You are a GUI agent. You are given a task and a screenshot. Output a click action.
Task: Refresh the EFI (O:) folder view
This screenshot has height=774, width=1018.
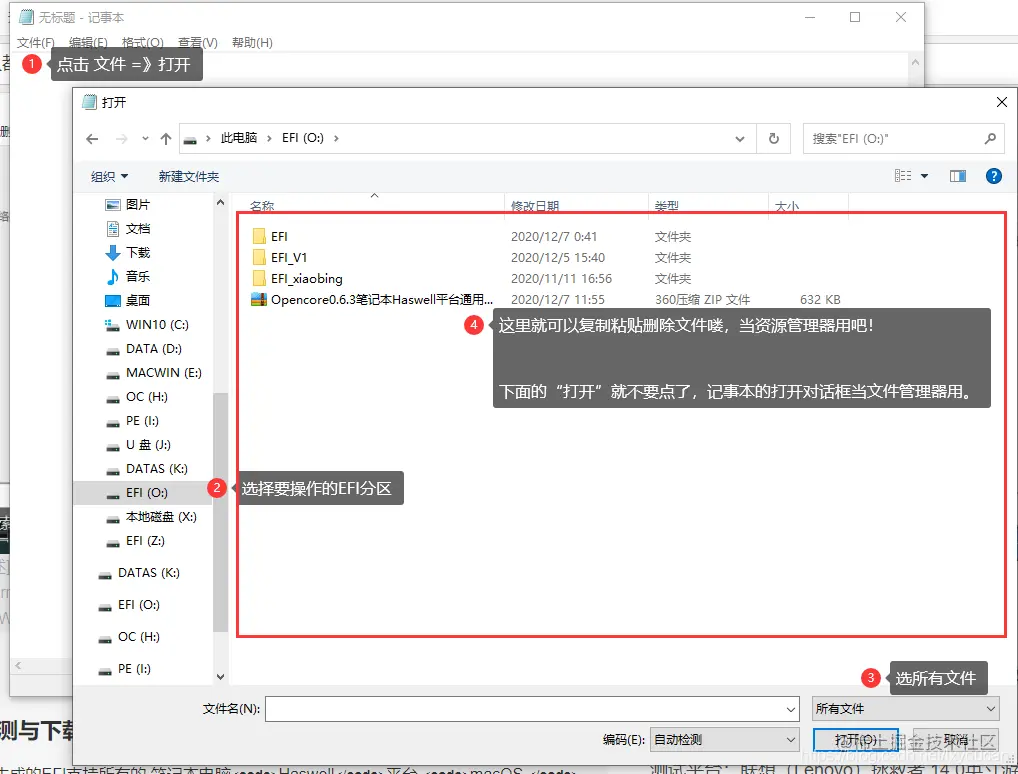coord(773,138)
